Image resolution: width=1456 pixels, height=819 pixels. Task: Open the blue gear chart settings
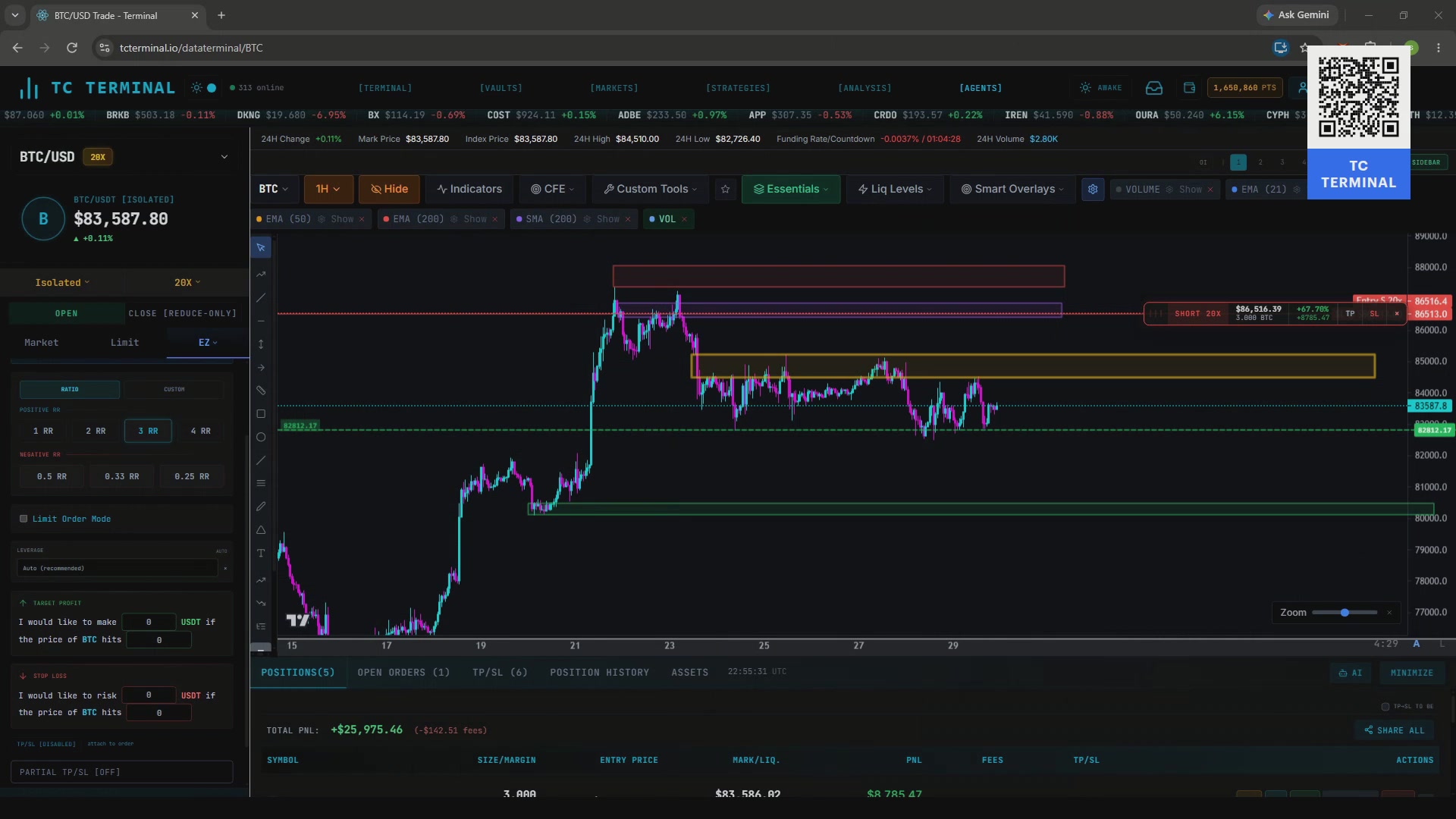[1093, 190]
